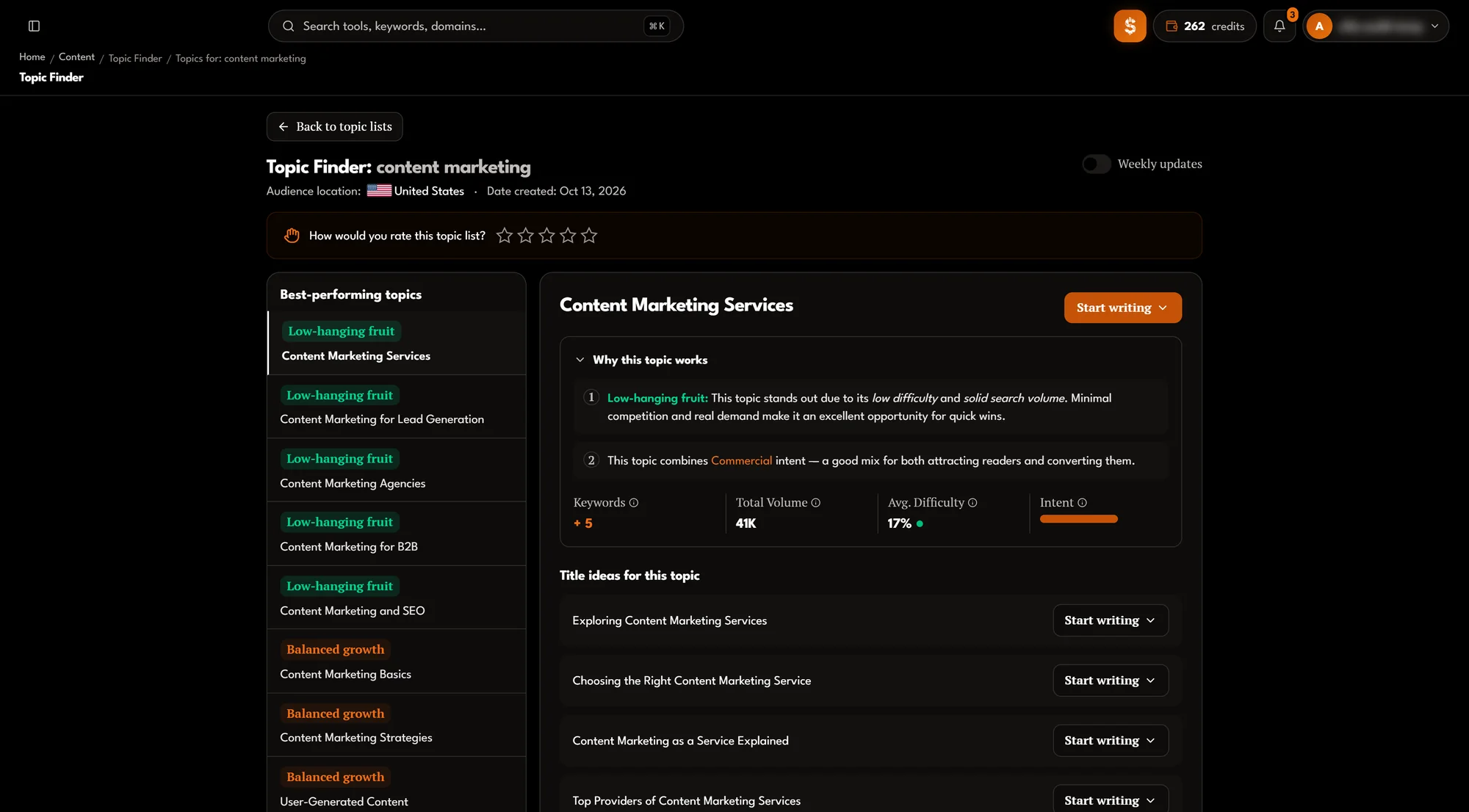Open Content breadcrumb link
Viewport: 1469px width, 812px height.
click(76, 57)
